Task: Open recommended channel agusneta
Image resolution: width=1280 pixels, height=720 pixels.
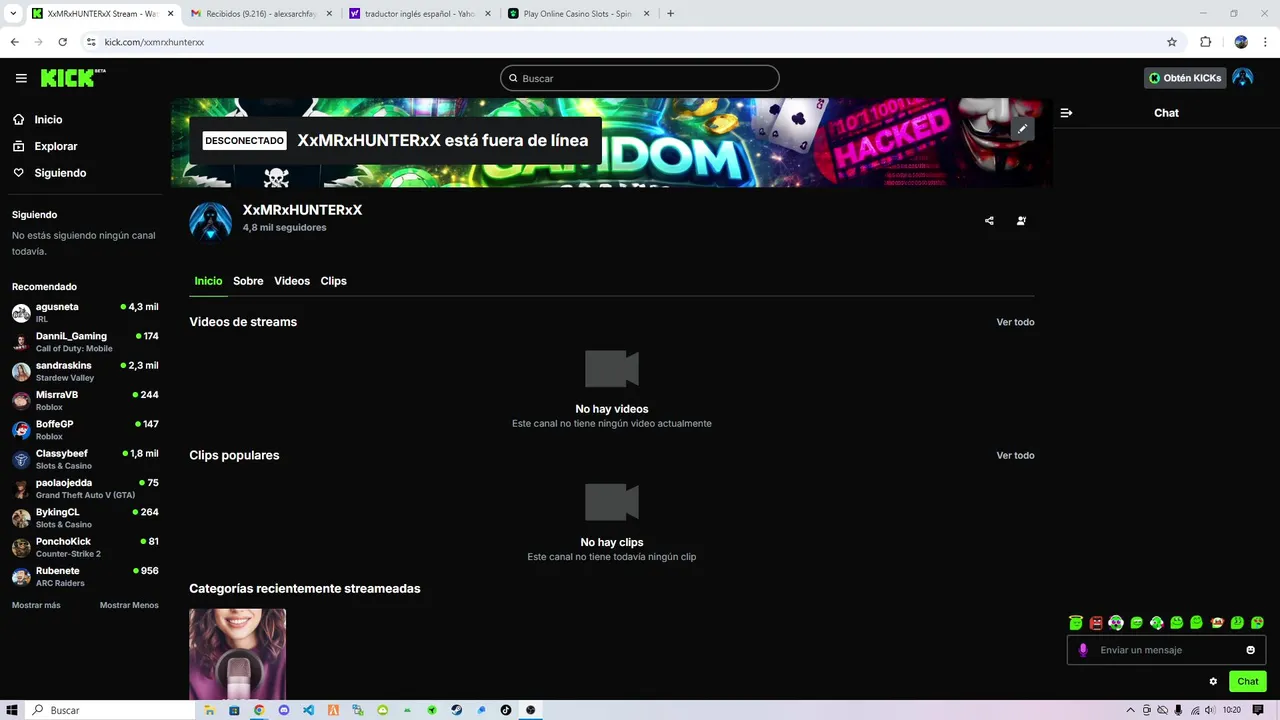Action: [85, 312]
